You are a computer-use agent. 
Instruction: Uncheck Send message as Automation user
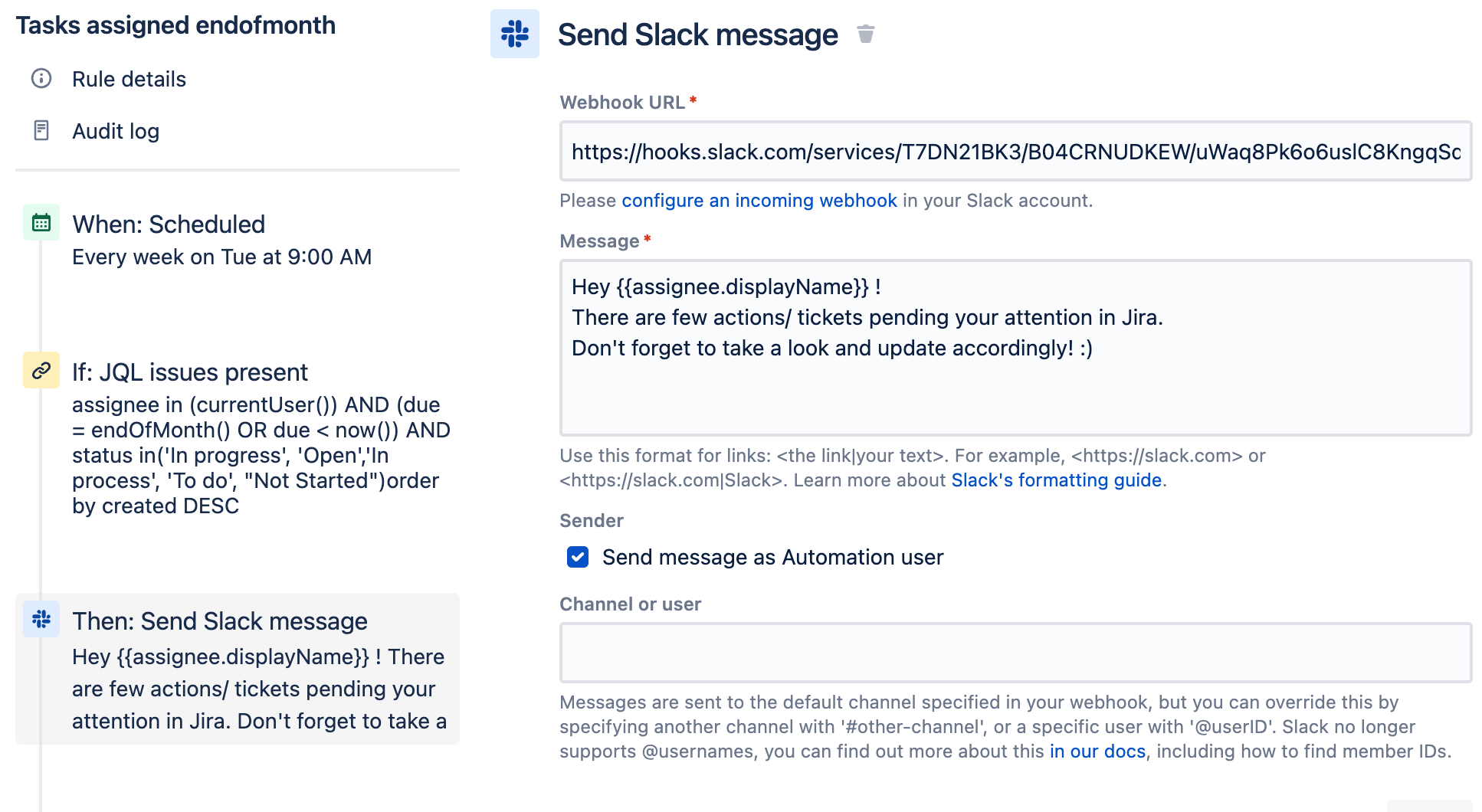pyautogui.click(x=578, y=557)
